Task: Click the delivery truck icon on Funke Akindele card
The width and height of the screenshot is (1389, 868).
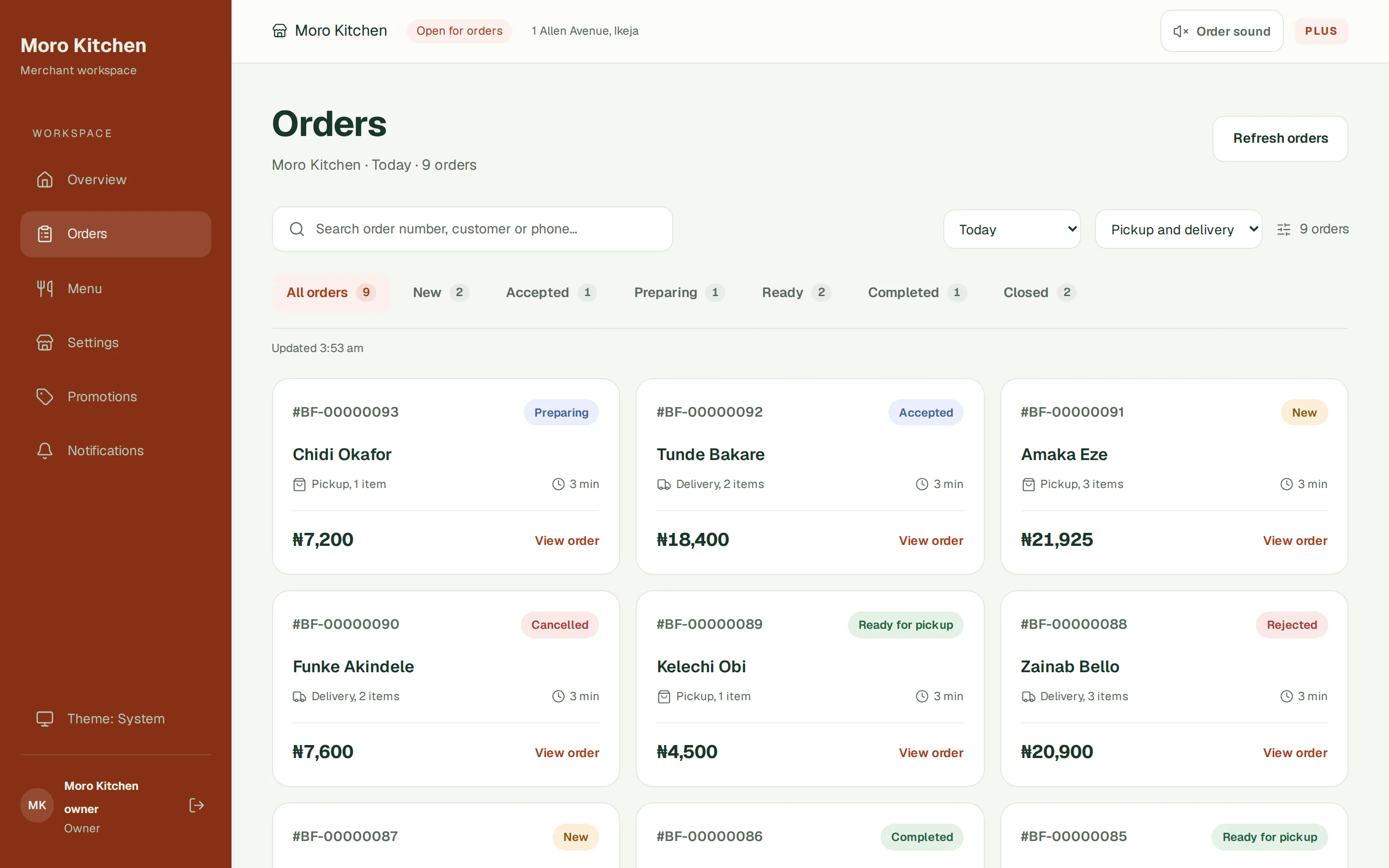Action: (299, 696)
